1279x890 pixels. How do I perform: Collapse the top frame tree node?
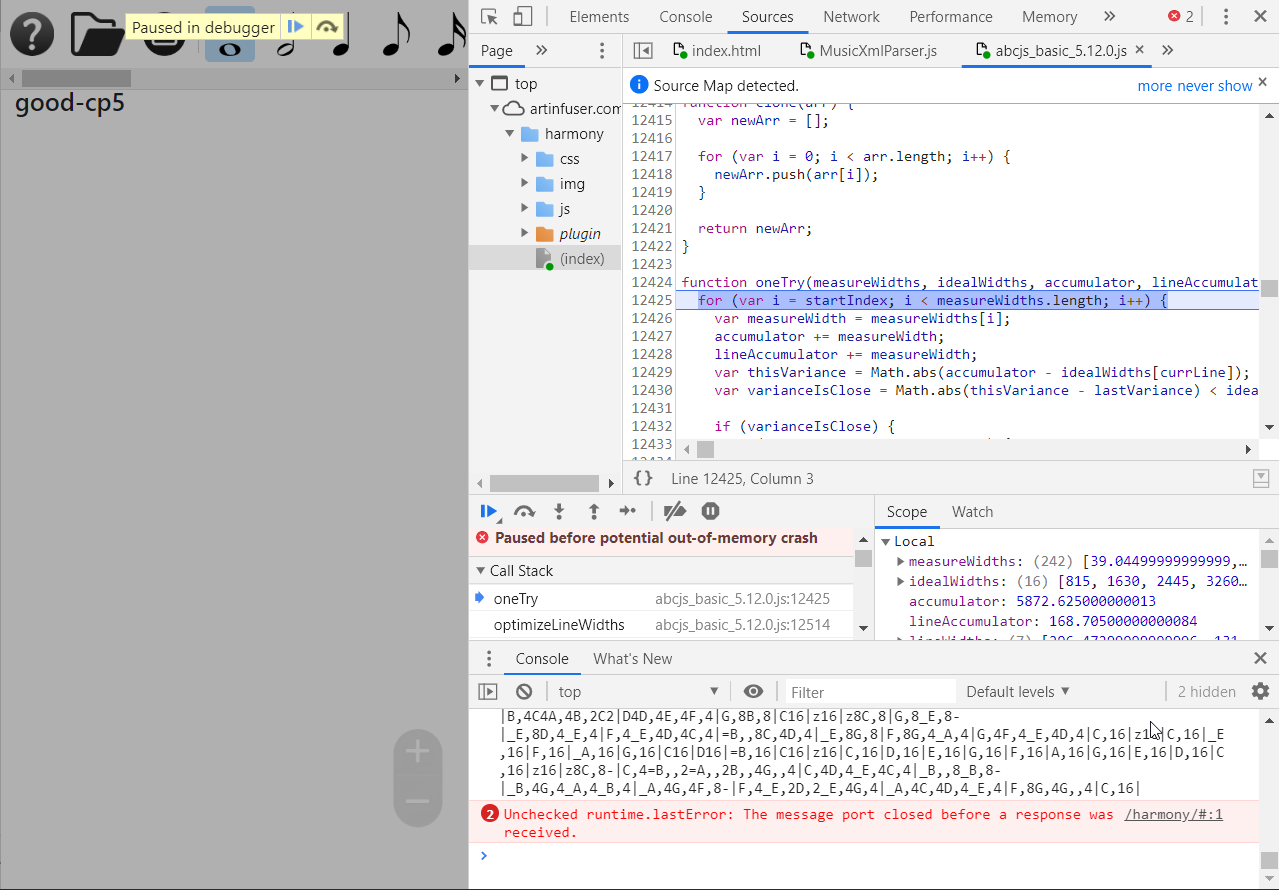(x=480, y=84)
